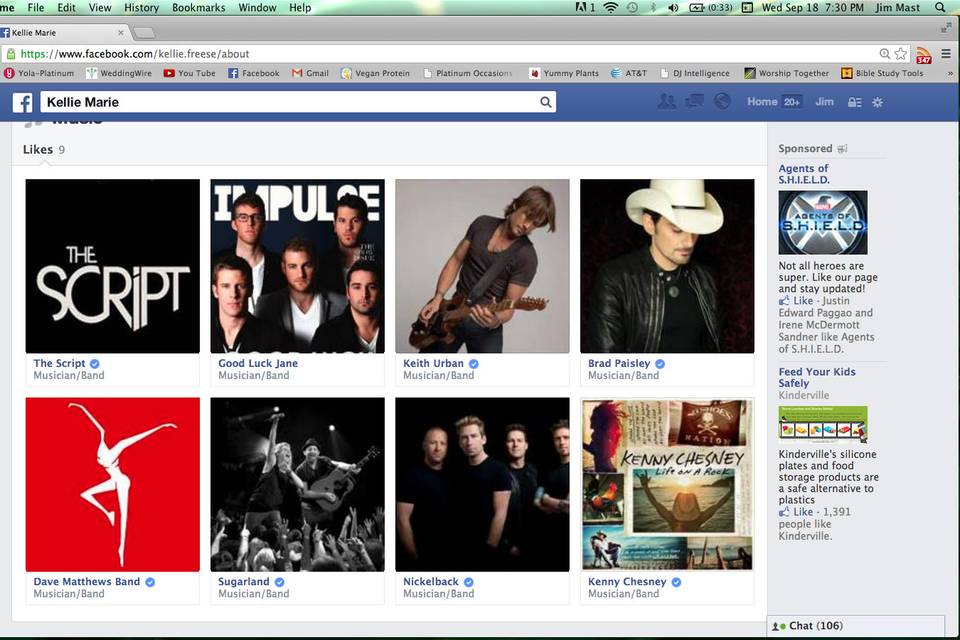Open Good Luck Jane page link
This screenshot has width=960, height=640.
coord(258,363)
